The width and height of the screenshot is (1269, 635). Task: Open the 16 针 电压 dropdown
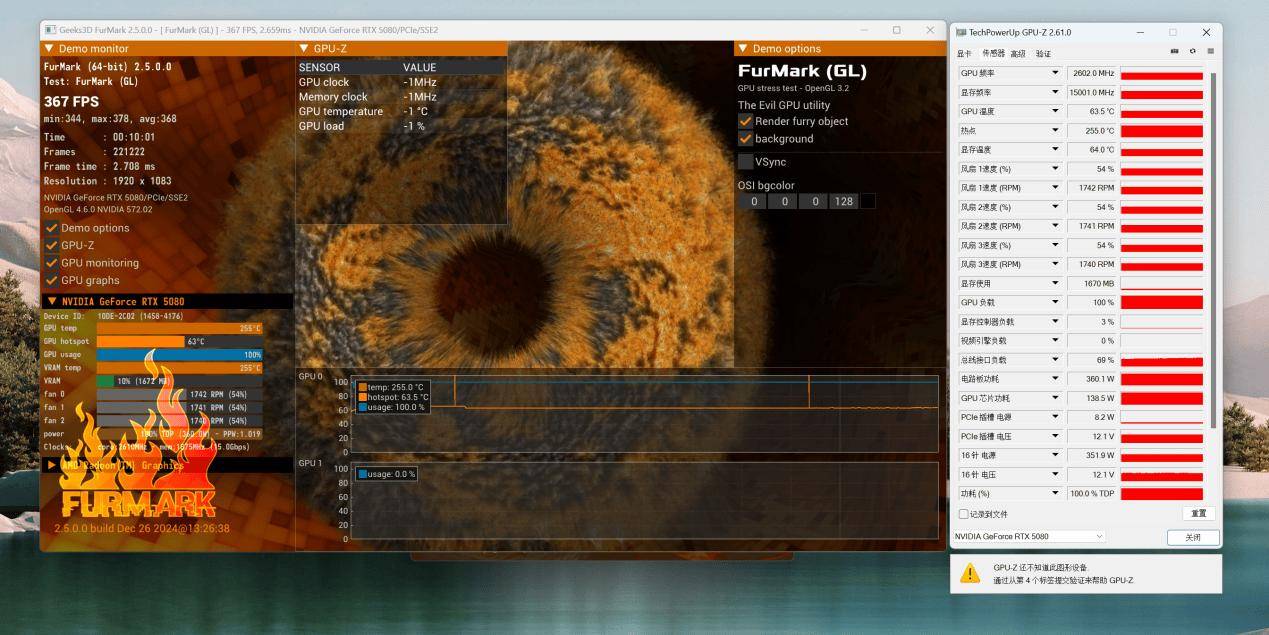pyautogui.click(x=1055, y=475)
